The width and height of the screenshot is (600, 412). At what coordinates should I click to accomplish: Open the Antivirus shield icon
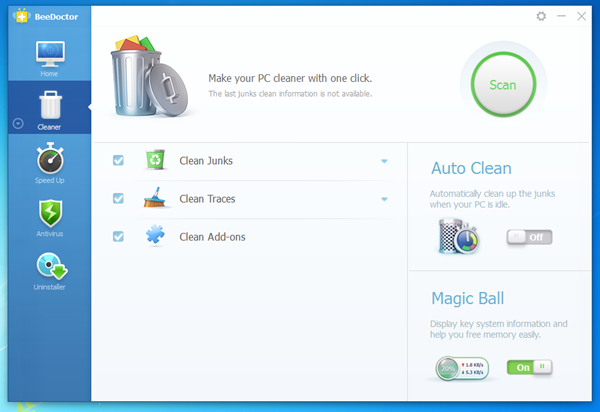pyautogui.click(x=50, y=213)
